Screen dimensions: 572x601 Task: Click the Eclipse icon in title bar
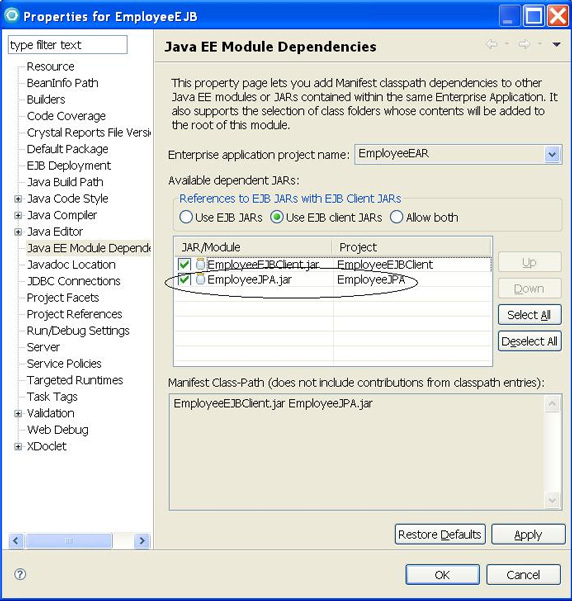click(x=12, y=15)
